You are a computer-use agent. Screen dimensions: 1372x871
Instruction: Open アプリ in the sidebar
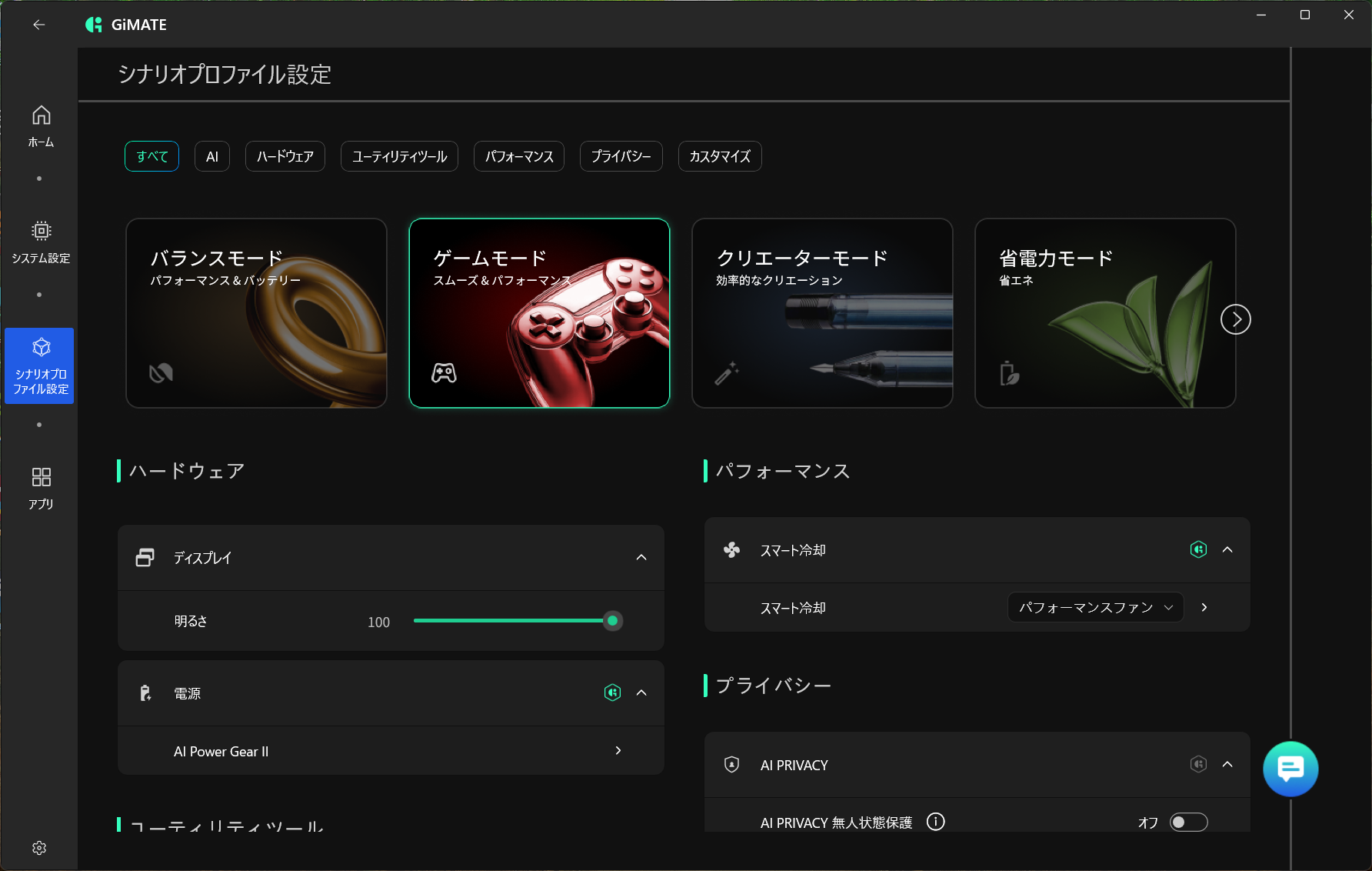(x=41, y=489)
